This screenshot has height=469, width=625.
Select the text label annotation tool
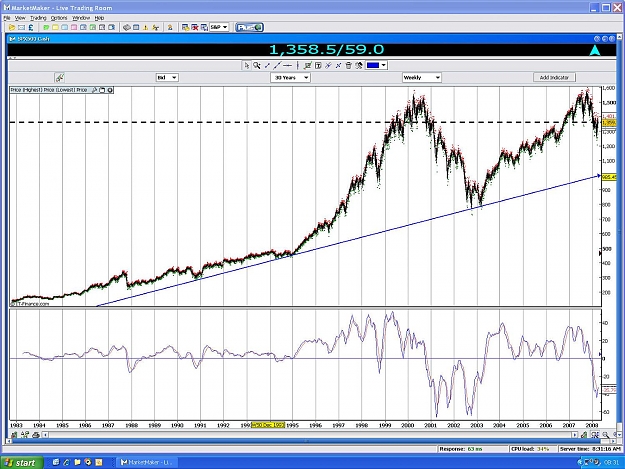coord(318,65)
